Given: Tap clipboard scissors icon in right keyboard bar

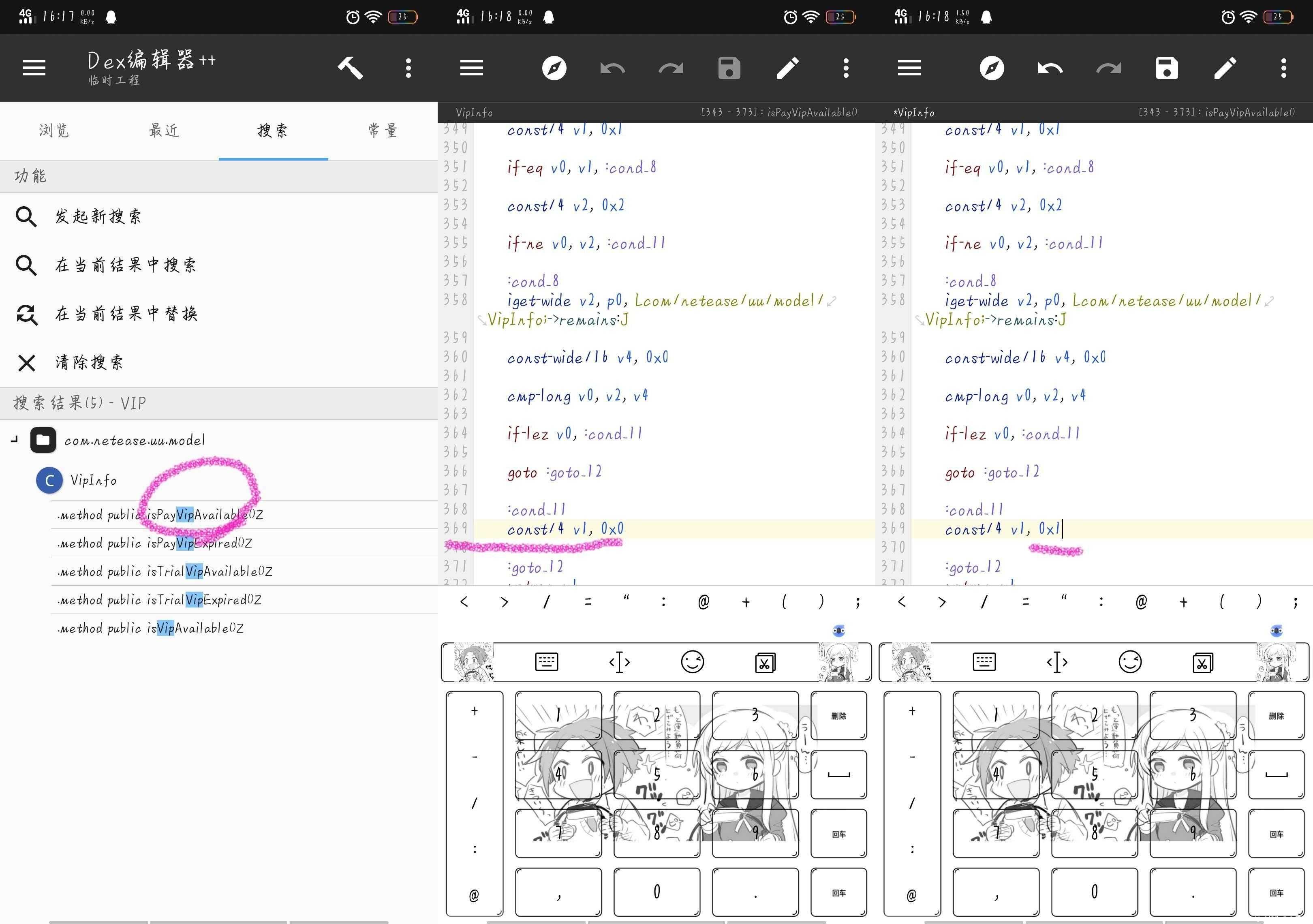Looking at the screenshot, I should (x=1203, y=662).
